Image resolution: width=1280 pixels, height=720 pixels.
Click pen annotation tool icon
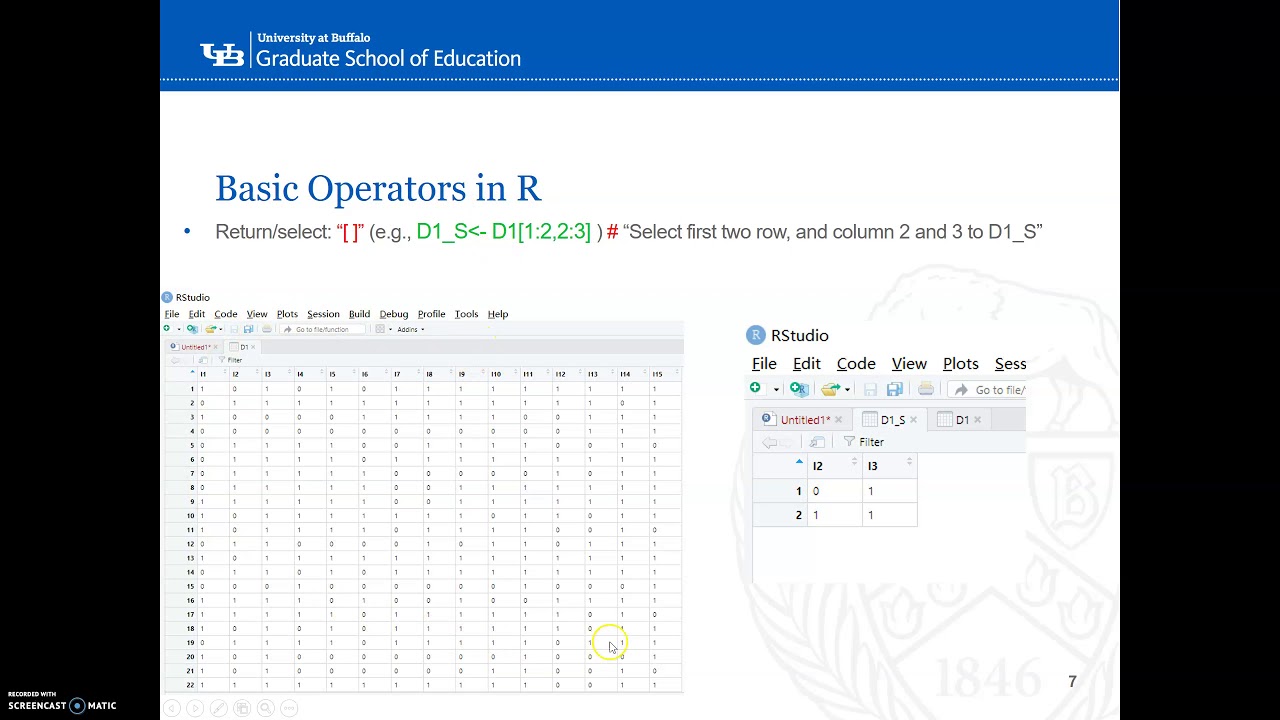(x=219, y=708)
